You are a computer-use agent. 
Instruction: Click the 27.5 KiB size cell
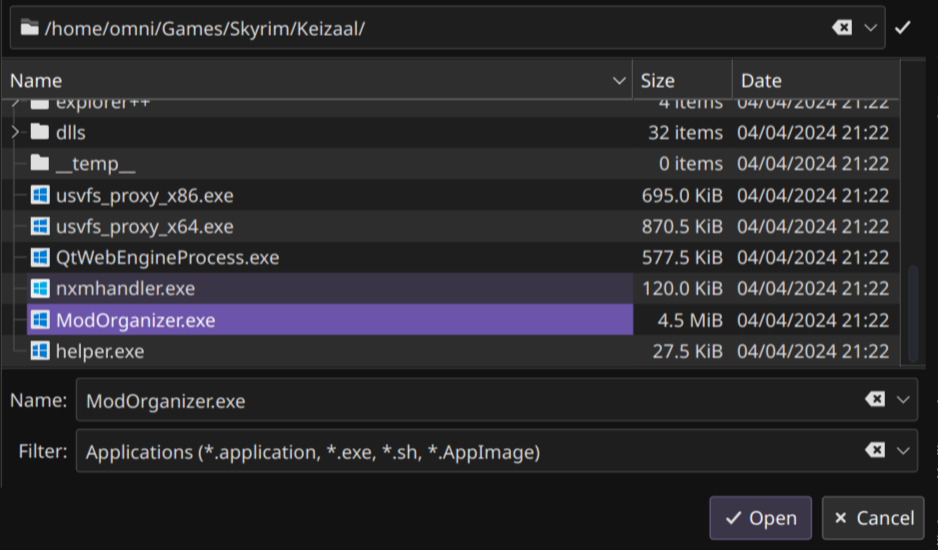[687, 351]
